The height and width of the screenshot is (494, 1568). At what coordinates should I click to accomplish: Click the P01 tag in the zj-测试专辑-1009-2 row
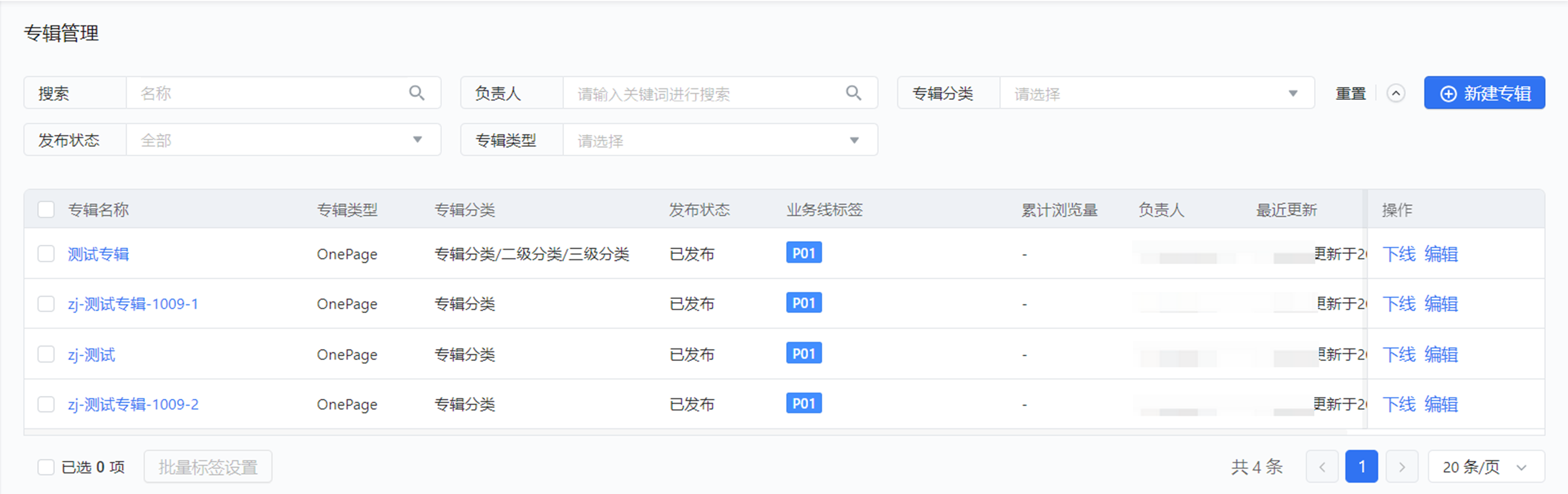tap(804, 403)
